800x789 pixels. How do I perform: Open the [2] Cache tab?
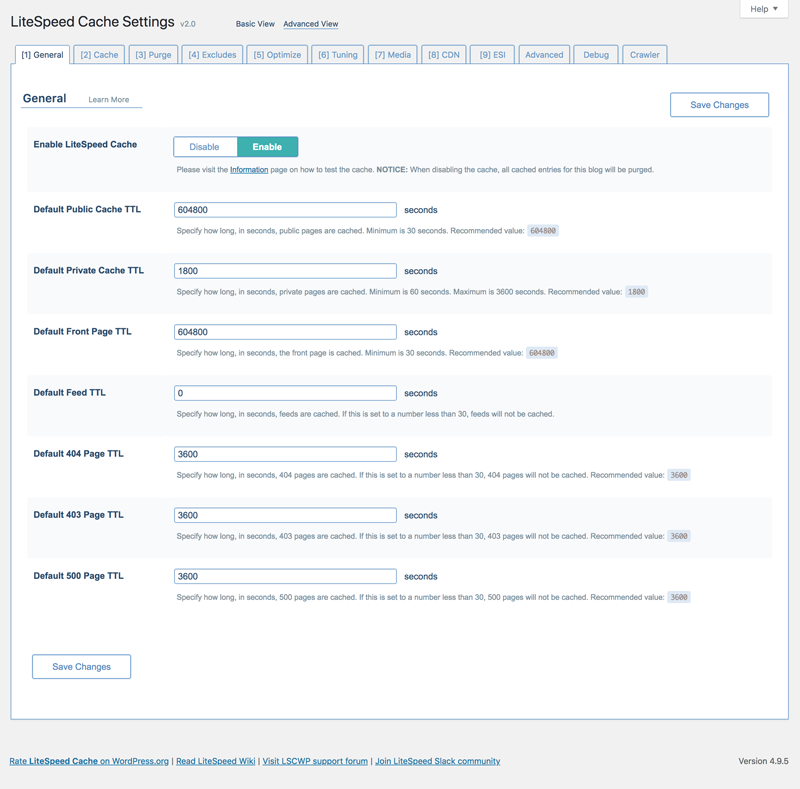tap(99, 55)
